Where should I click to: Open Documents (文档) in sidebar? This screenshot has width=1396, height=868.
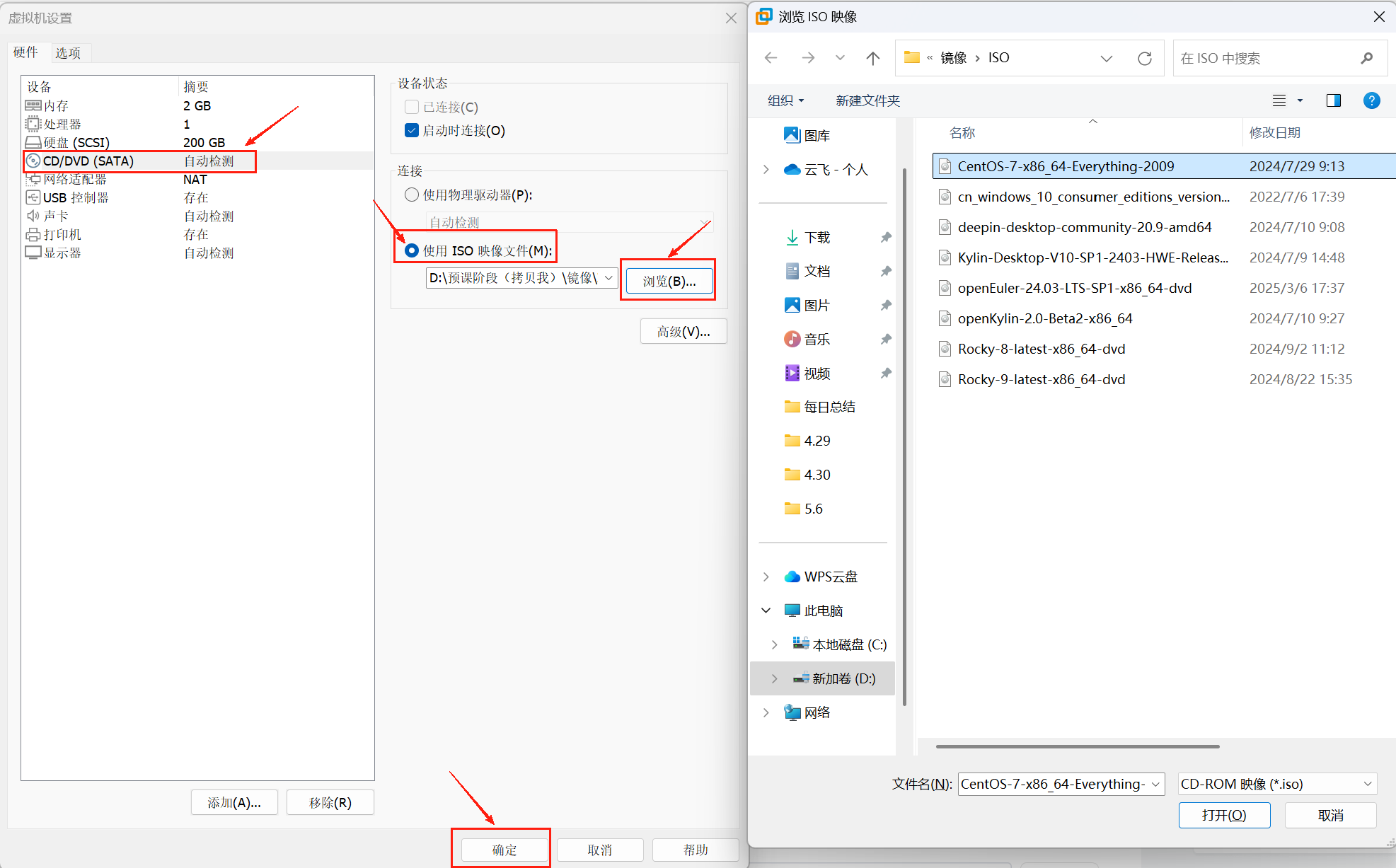(x=807, y=272)
